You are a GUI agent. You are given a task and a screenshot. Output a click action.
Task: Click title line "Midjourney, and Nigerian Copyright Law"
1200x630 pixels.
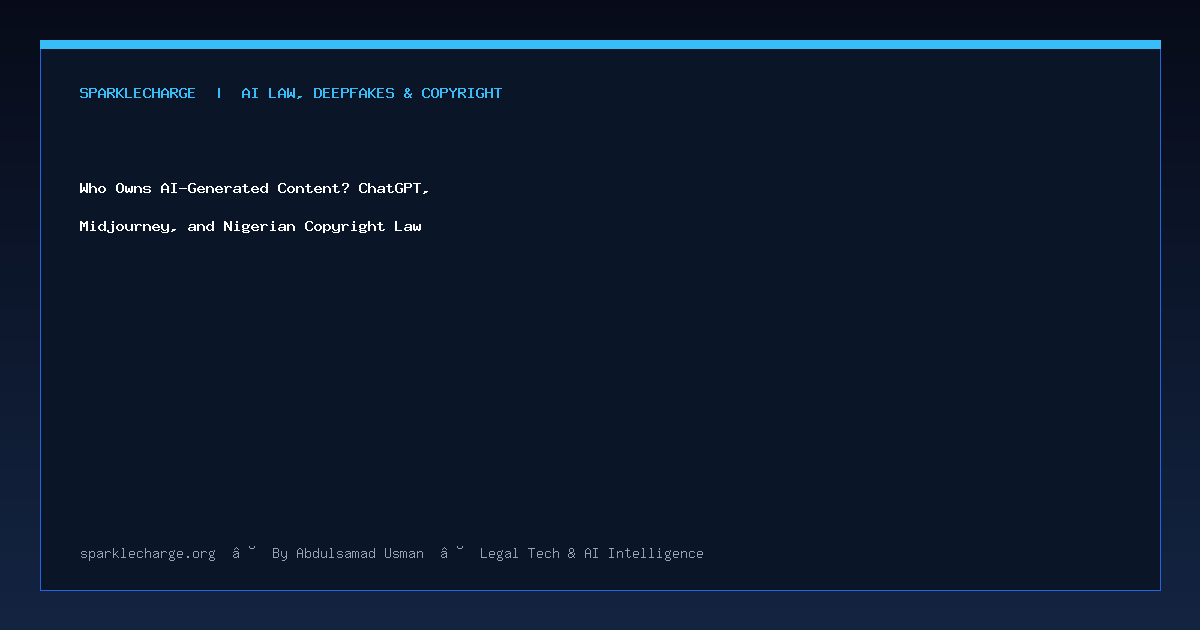251,226
